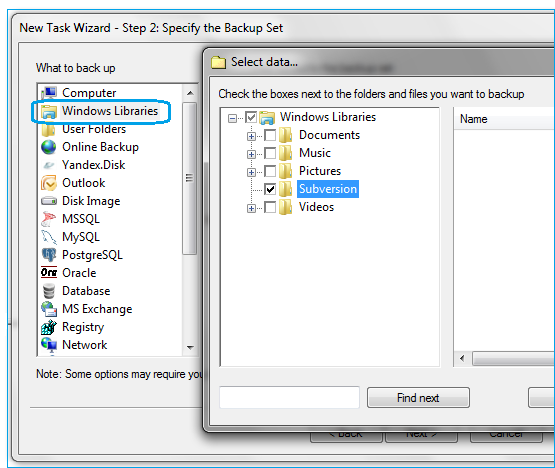Screen dimensions: 555x468
Task: Click the Pictures folder icon in tree
Action: (x=285, y=171)
